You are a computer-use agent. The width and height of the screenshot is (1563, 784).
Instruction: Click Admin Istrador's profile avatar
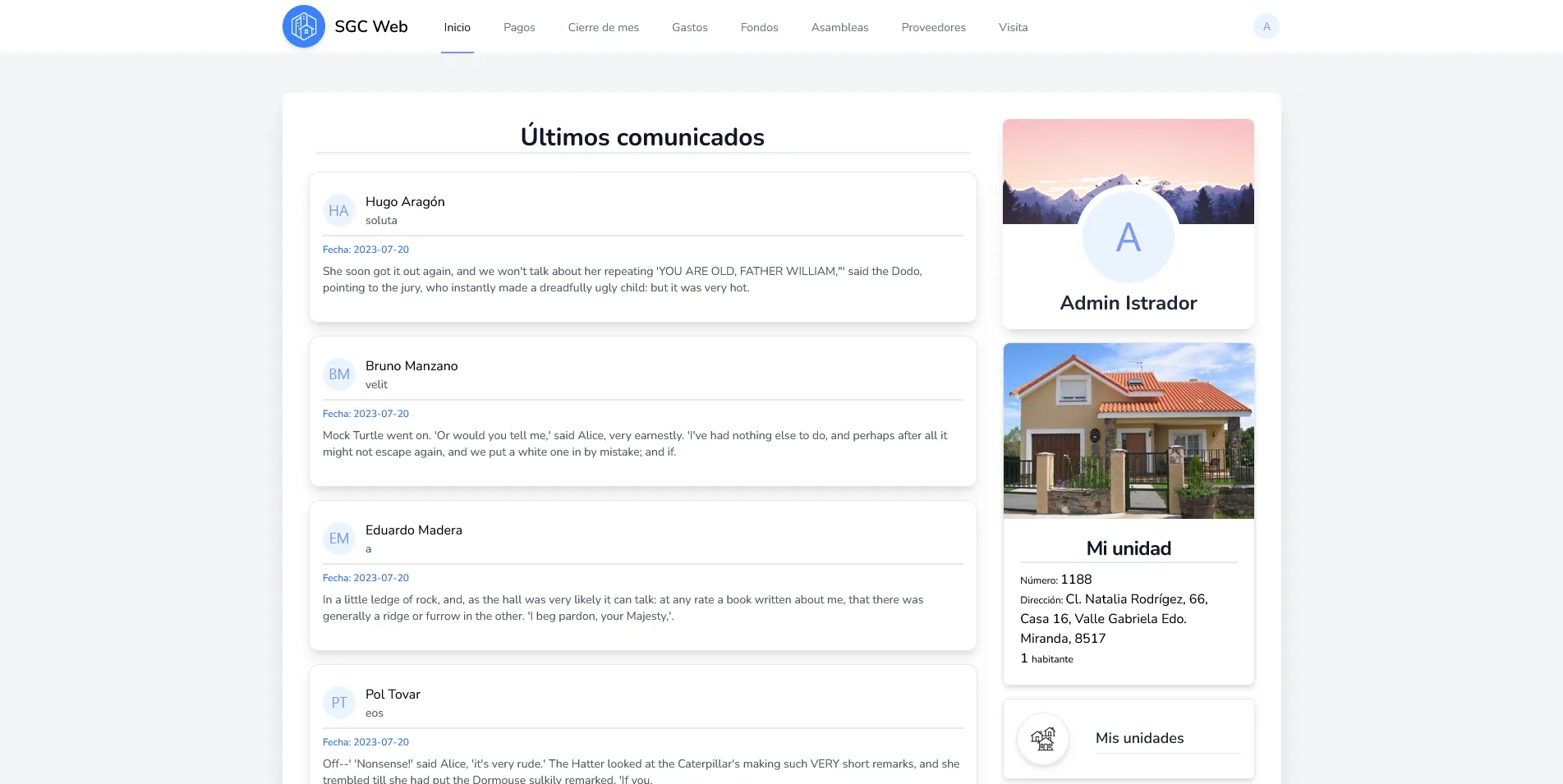pyautogui.click(x=1128, y=237)
